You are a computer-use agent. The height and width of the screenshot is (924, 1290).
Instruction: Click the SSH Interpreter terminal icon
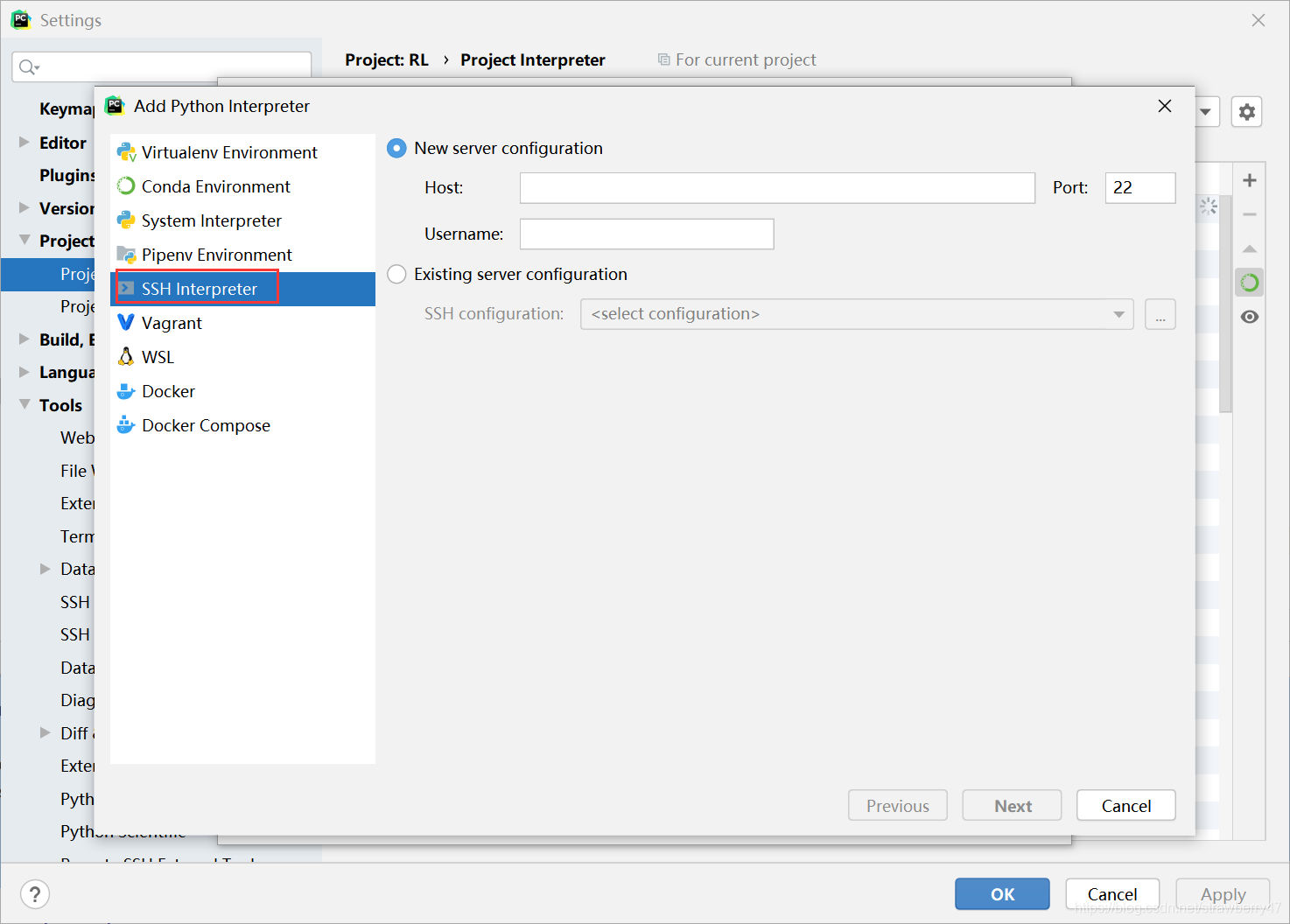point(126,289)
